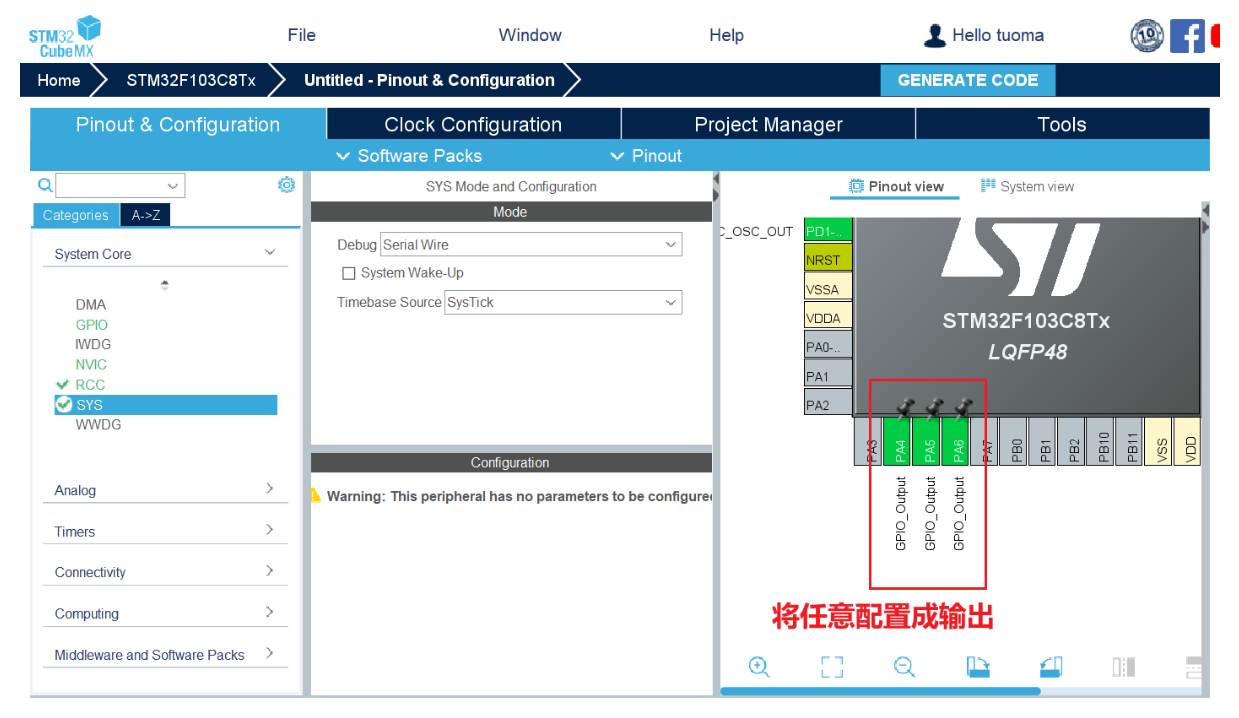Screen dimensions: 1239x718
Task: Open the gear settings icon in categories panel
Action: pos(287,185)
